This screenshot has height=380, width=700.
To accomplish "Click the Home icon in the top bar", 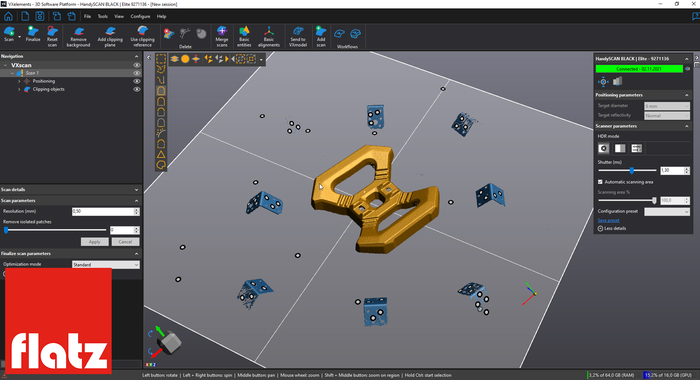I will click(8, 17).
